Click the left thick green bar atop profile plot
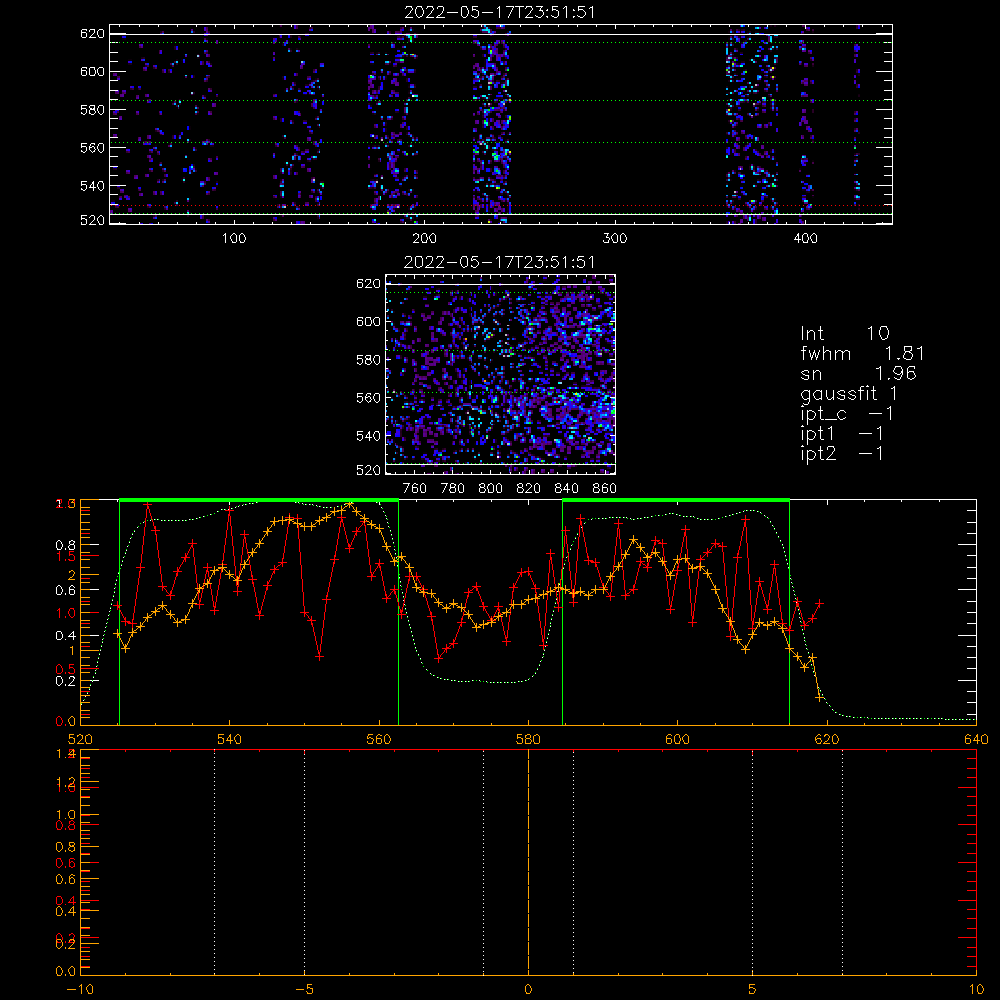Screen dimensions: 1000x1000 tap(259, 501)
